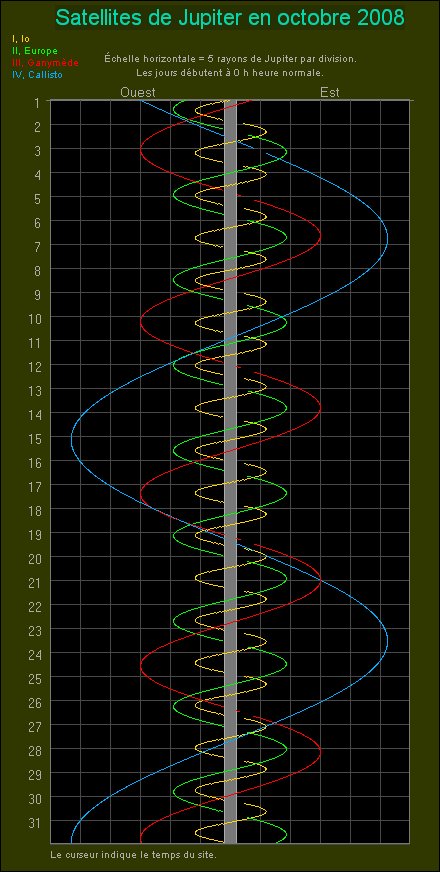Select the green 'II, Europe' legend entry
The image size is (440, 872).
[x=34, y=51]
